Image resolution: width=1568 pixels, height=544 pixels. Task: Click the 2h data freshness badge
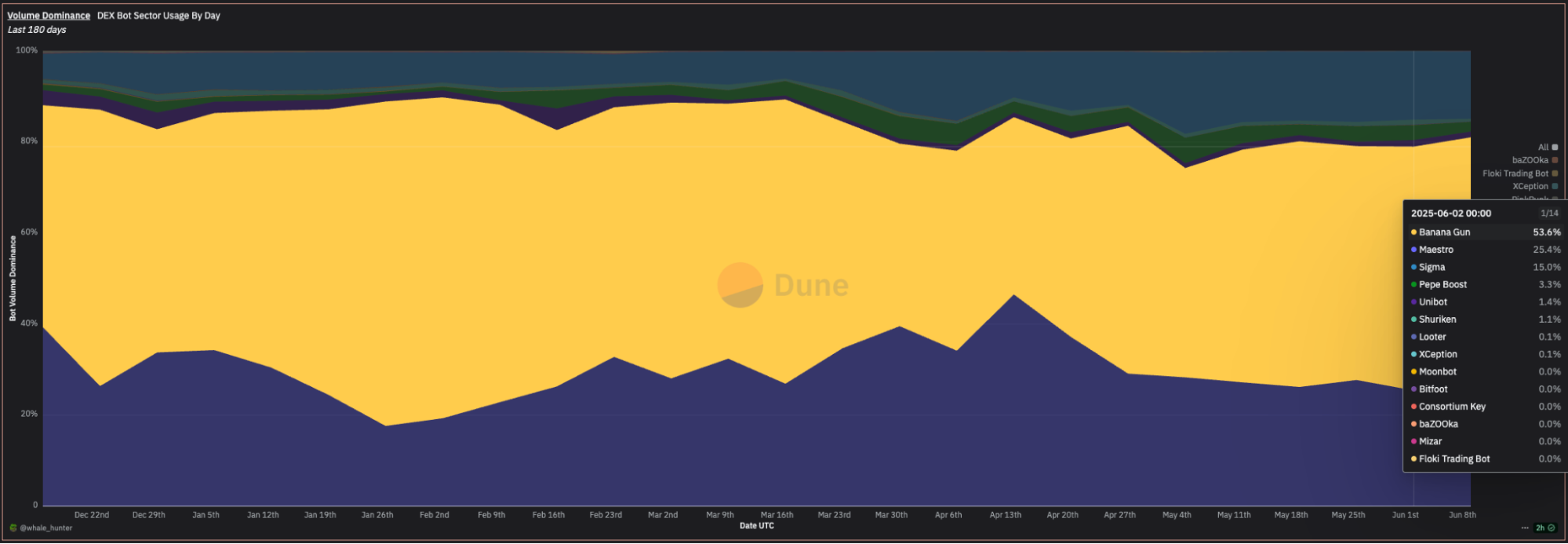click(x=1545, y=528)
